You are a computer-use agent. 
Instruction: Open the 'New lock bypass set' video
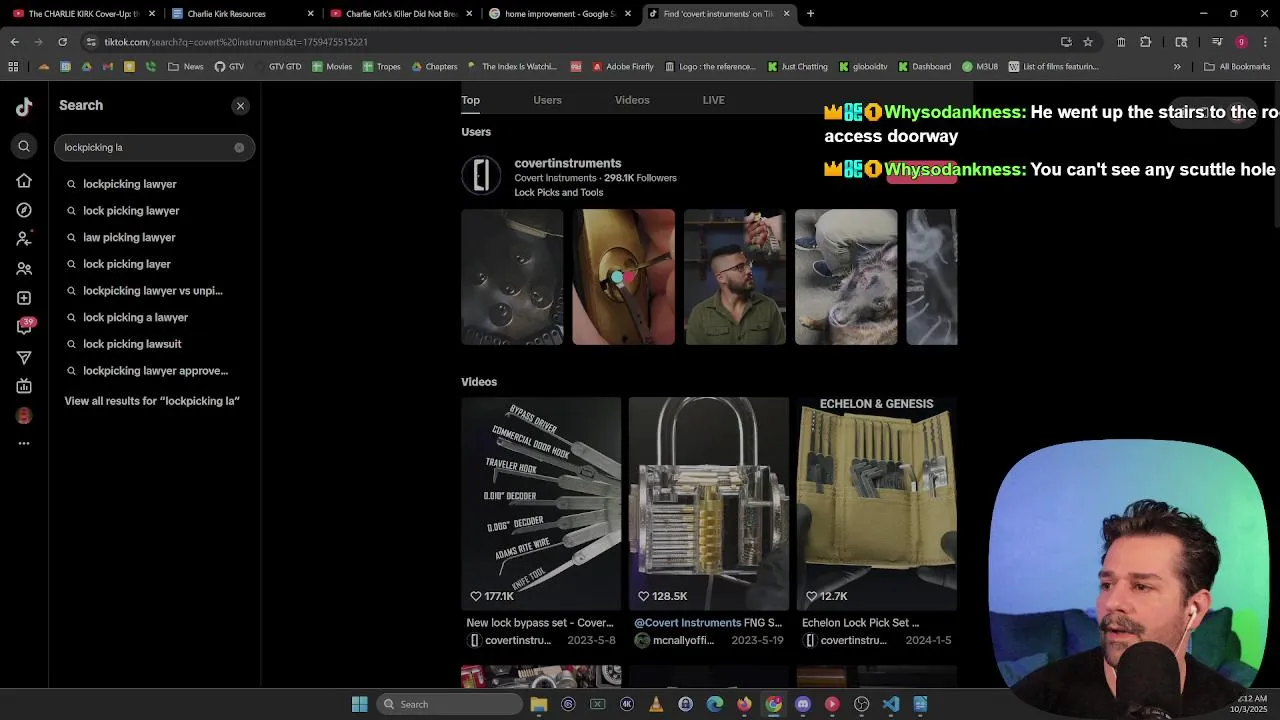point(541,503)
